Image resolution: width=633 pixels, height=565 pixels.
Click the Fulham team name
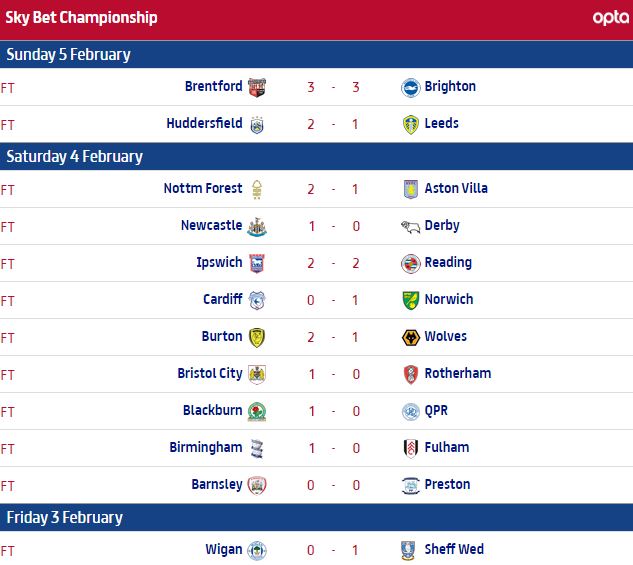click(446, 448)
